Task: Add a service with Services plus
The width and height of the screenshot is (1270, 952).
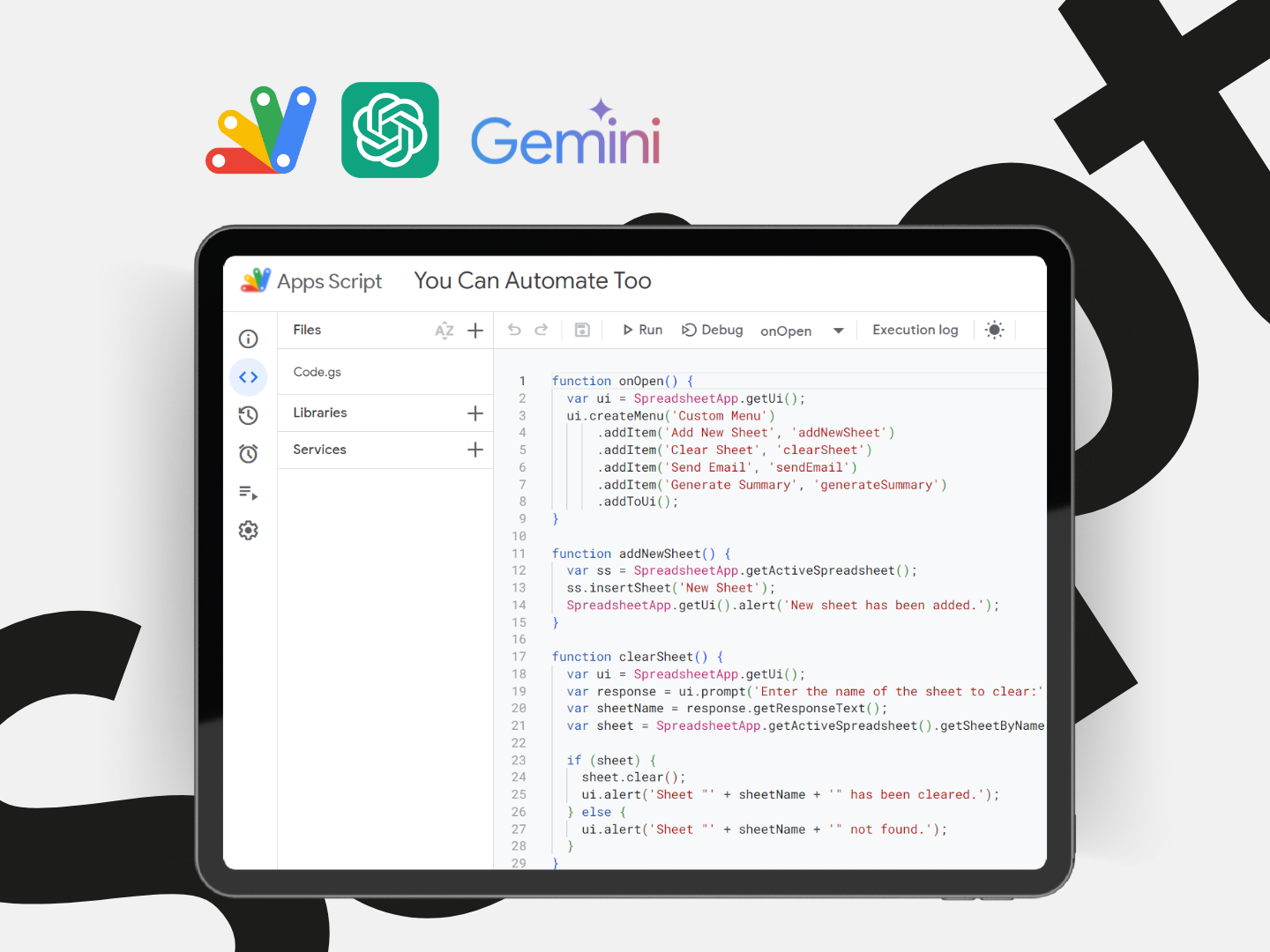Action: (x=475, y=450)
